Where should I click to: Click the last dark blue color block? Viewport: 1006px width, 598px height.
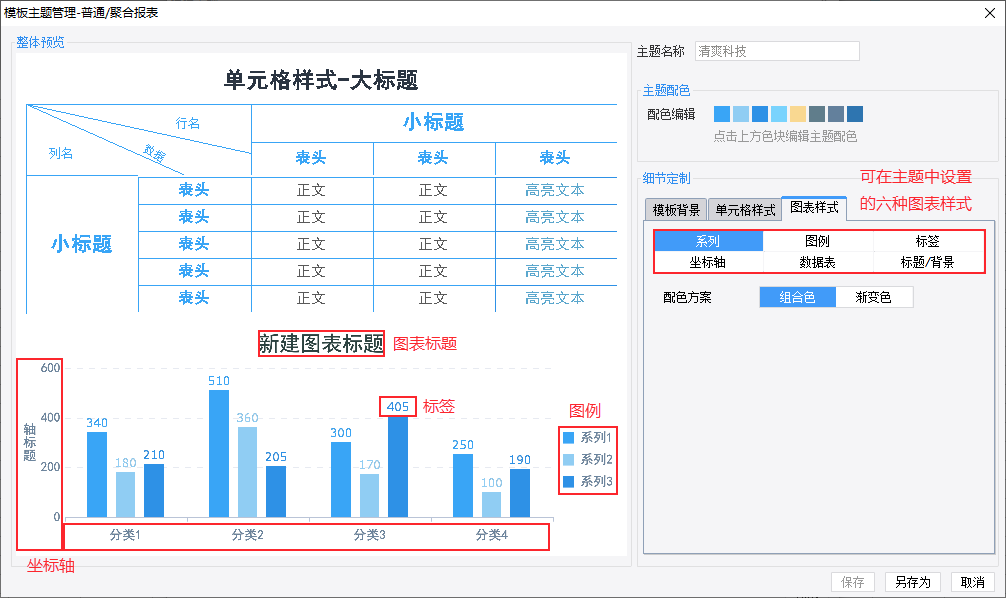[x=855, y=114]
